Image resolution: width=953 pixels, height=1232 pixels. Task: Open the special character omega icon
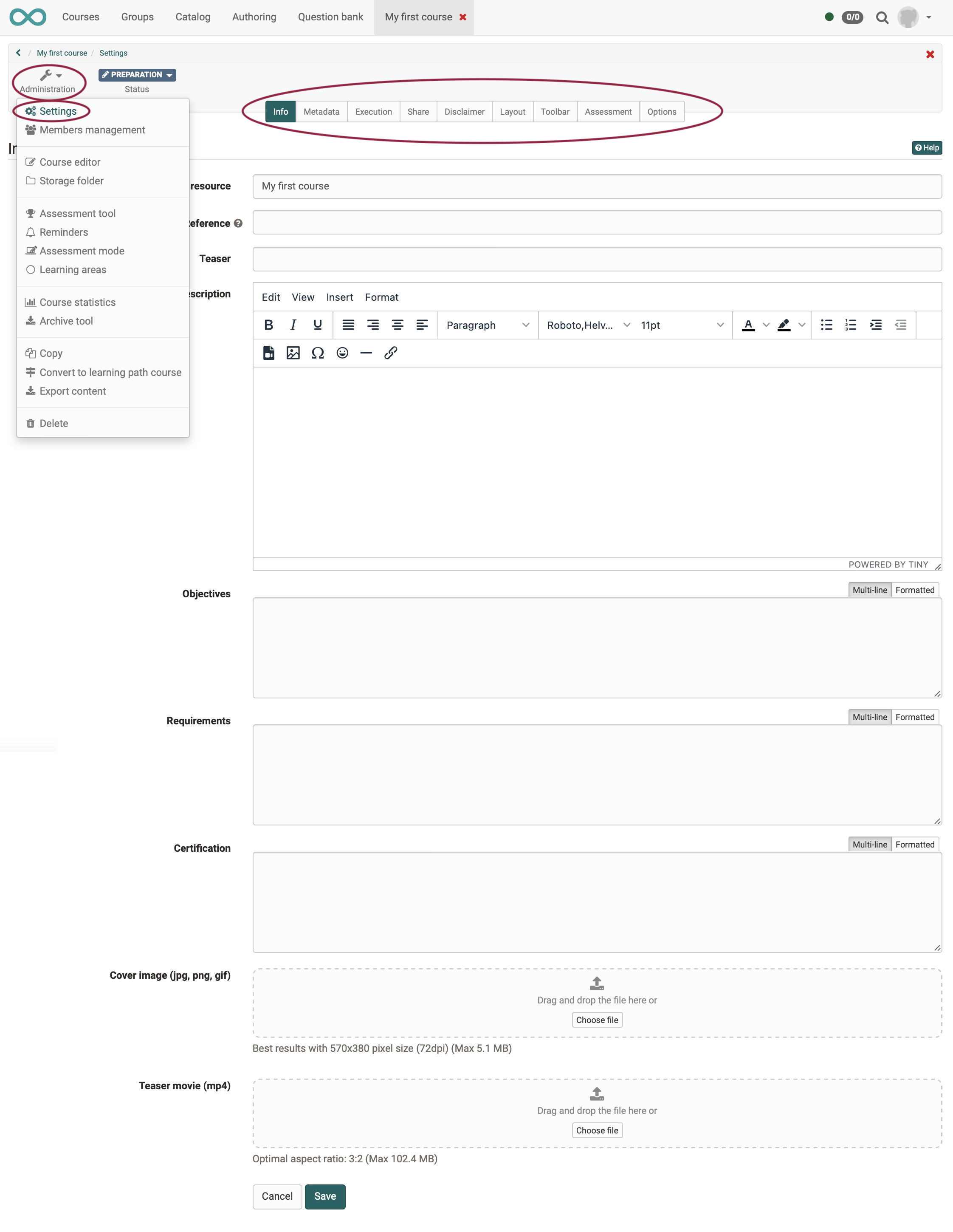coord(318,353)
